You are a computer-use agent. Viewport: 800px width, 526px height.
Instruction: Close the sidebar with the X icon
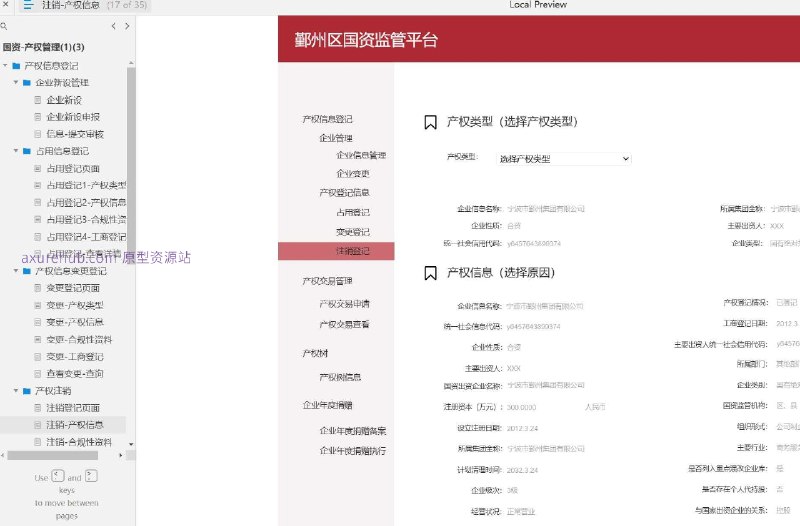5,5
